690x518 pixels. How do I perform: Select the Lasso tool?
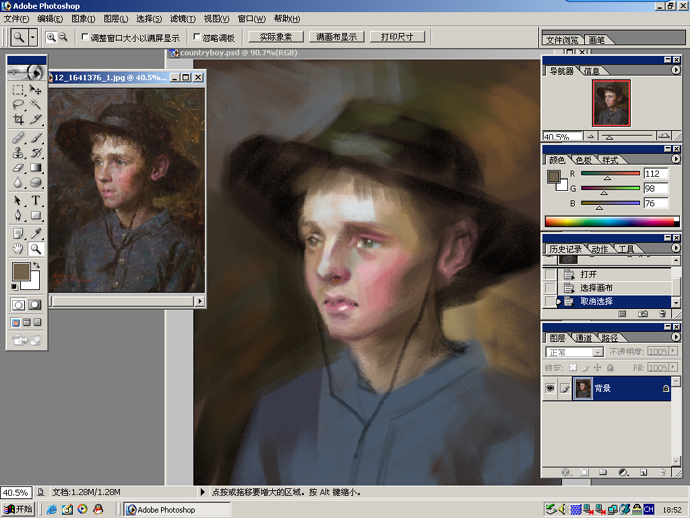[x=18, y=104]
